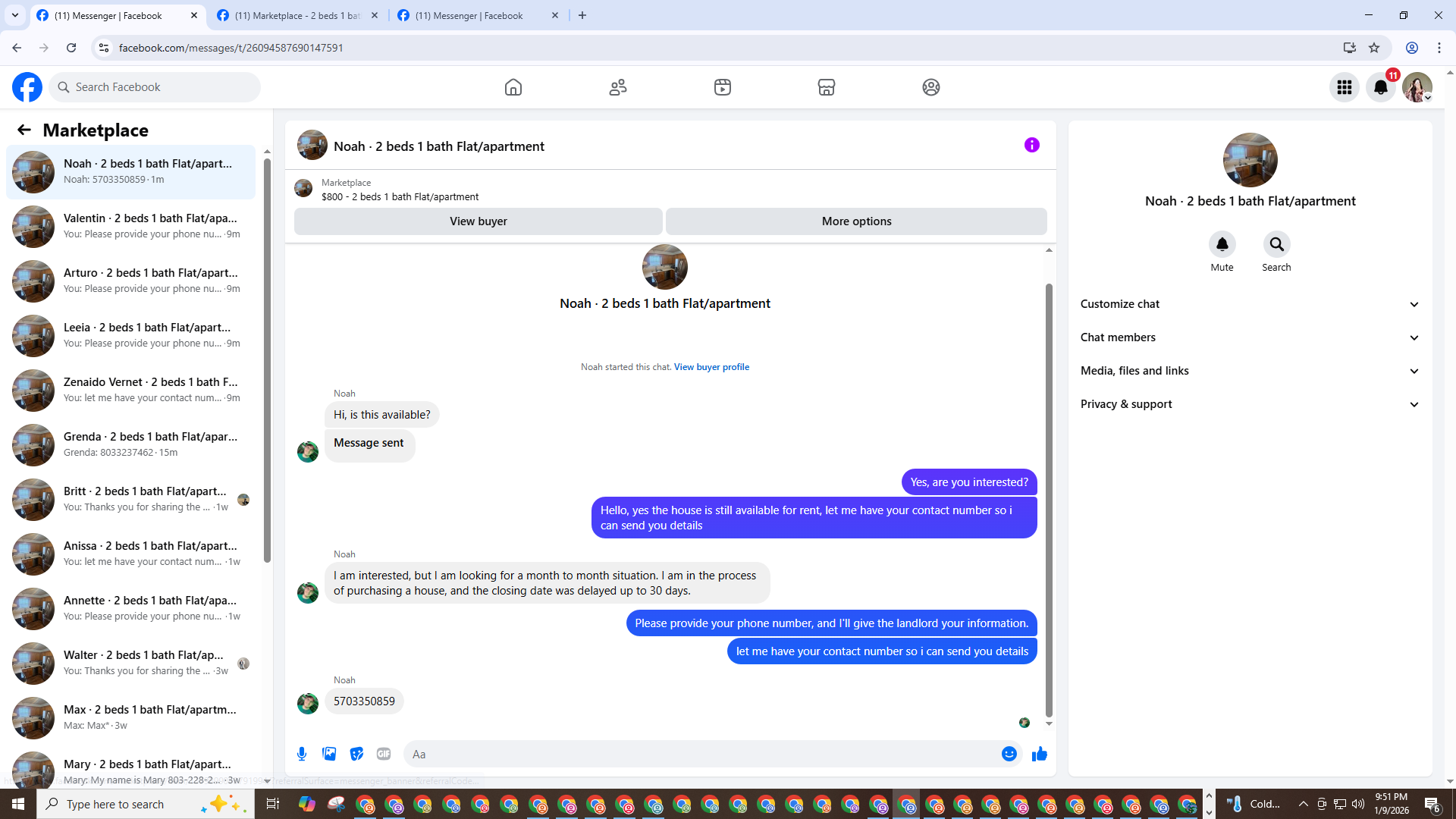Attach a photo using the image icon
Image resolution: width=1456 pixels, height=819 pixels.
pyautogui.click(x=329, y=754)
